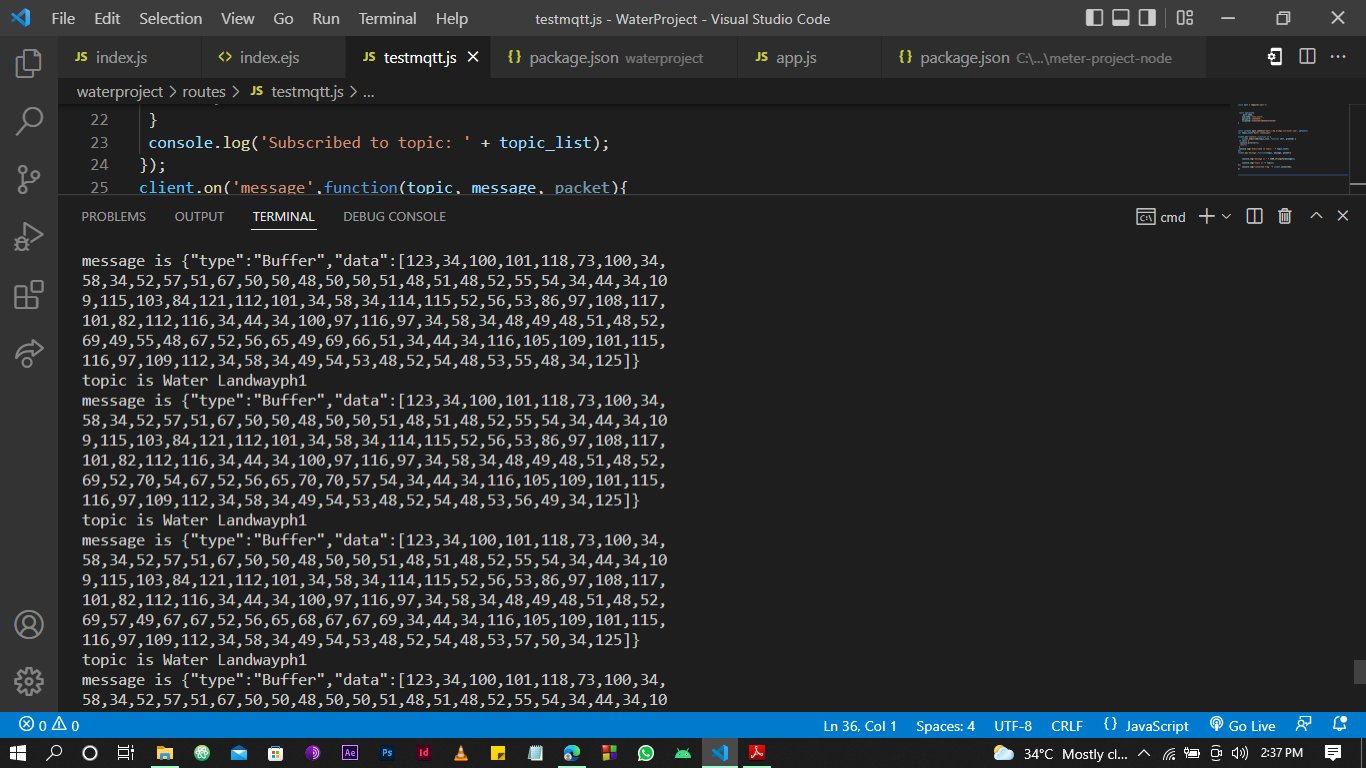Change indentation via Spaces: 4
The width and height of the screenshot is (1366, 768).
tap(945, 726)
